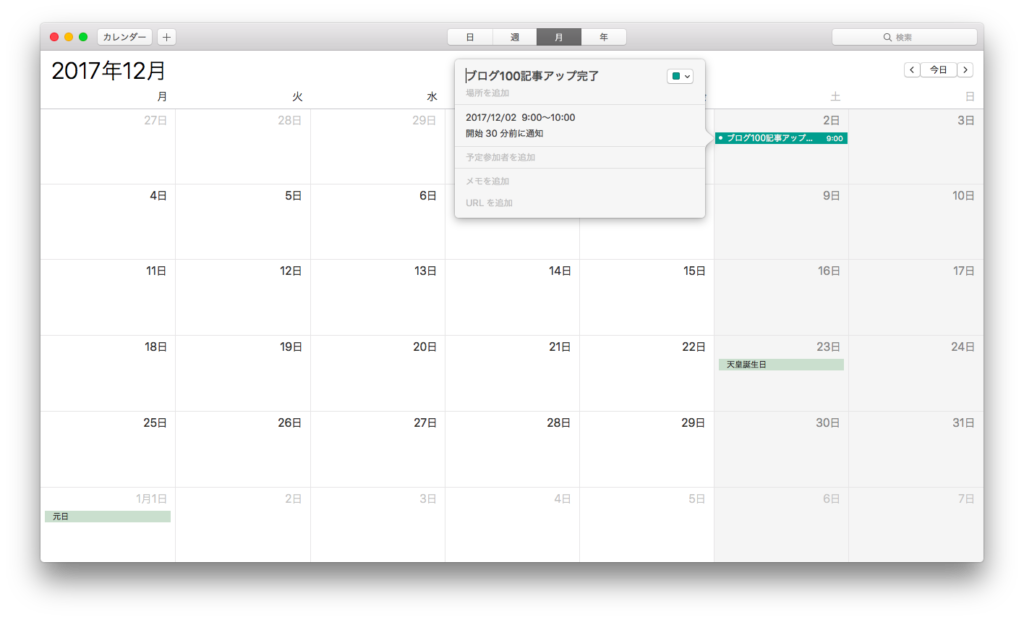Click the 15日 day cell

647,298
